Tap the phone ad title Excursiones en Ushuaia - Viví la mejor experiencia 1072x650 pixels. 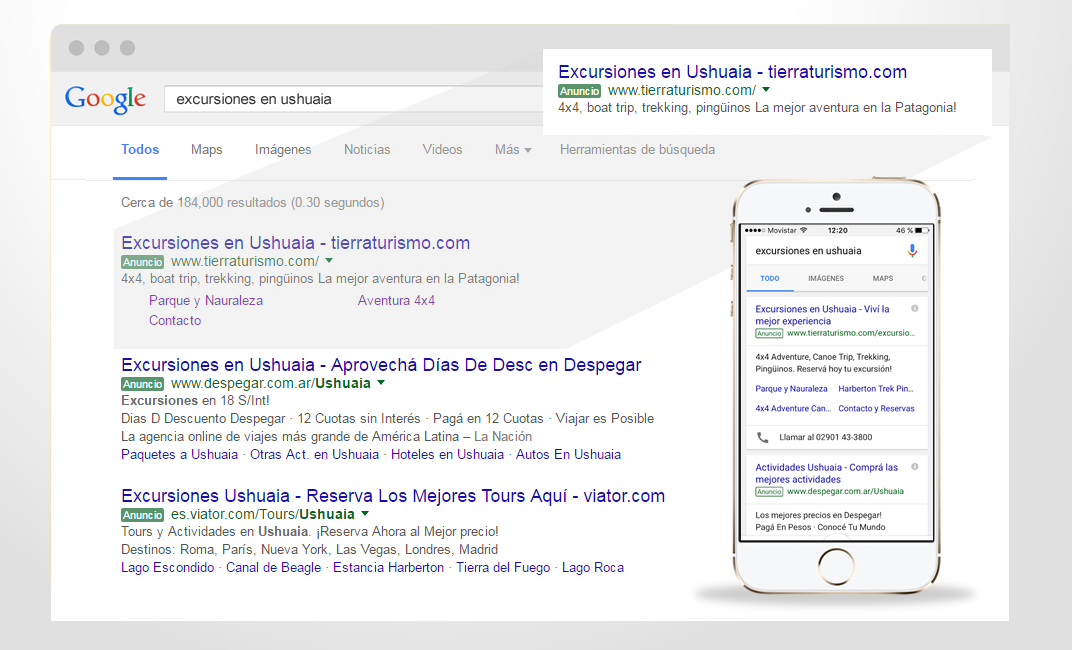[x=822, y=315]
